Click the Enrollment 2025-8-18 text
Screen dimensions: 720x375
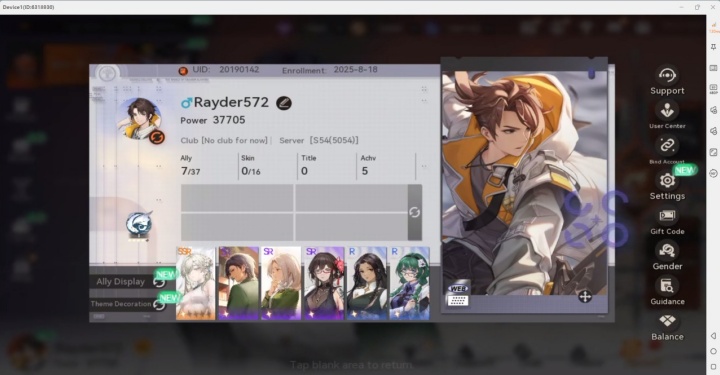(330, 70)
